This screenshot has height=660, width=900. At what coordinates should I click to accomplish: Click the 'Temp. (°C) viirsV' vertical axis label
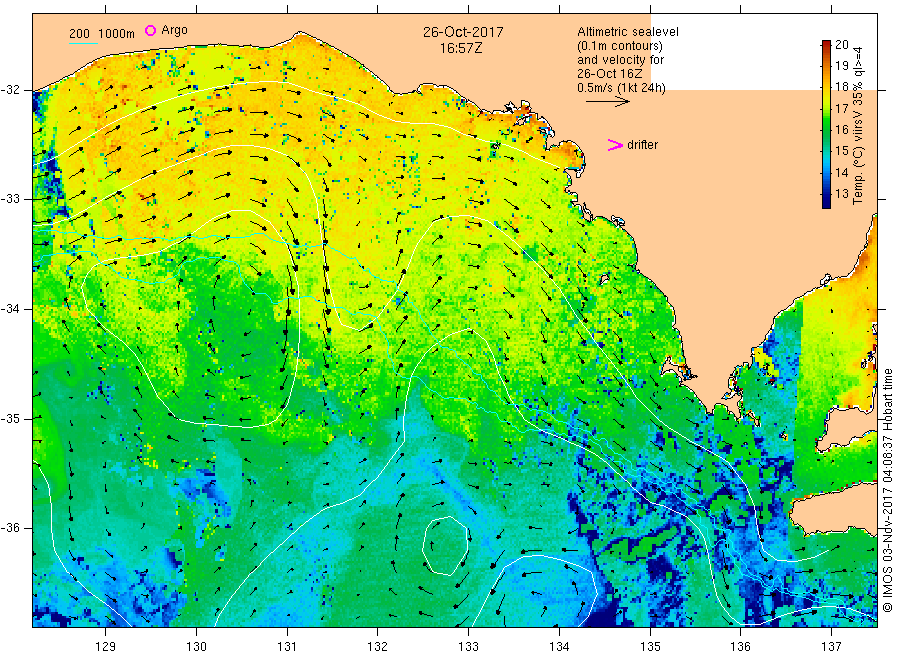click(x=858, y=158)
